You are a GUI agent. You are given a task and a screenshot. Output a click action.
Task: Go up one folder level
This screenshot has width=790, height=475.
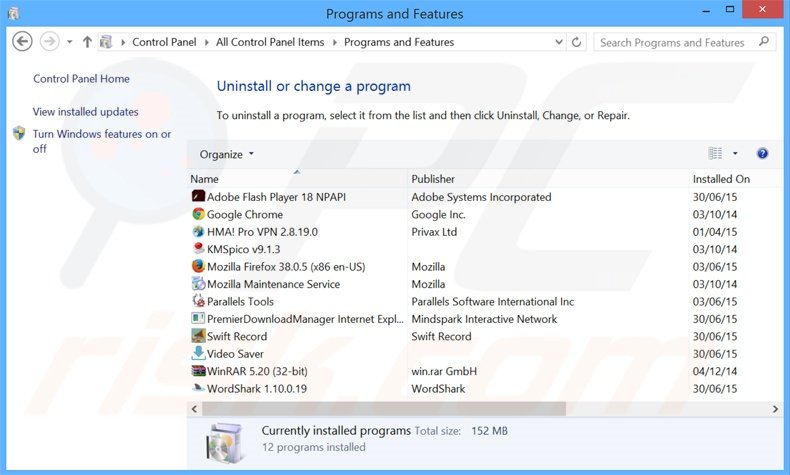[87, 42]
